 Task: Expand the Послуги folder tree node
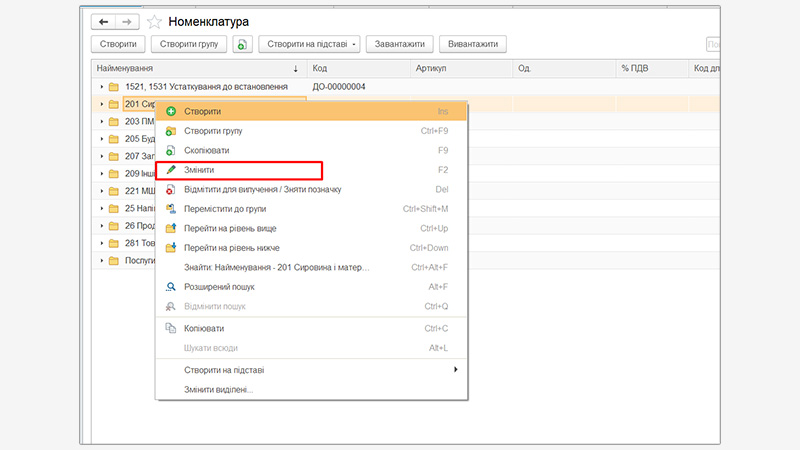pos(101,261)
